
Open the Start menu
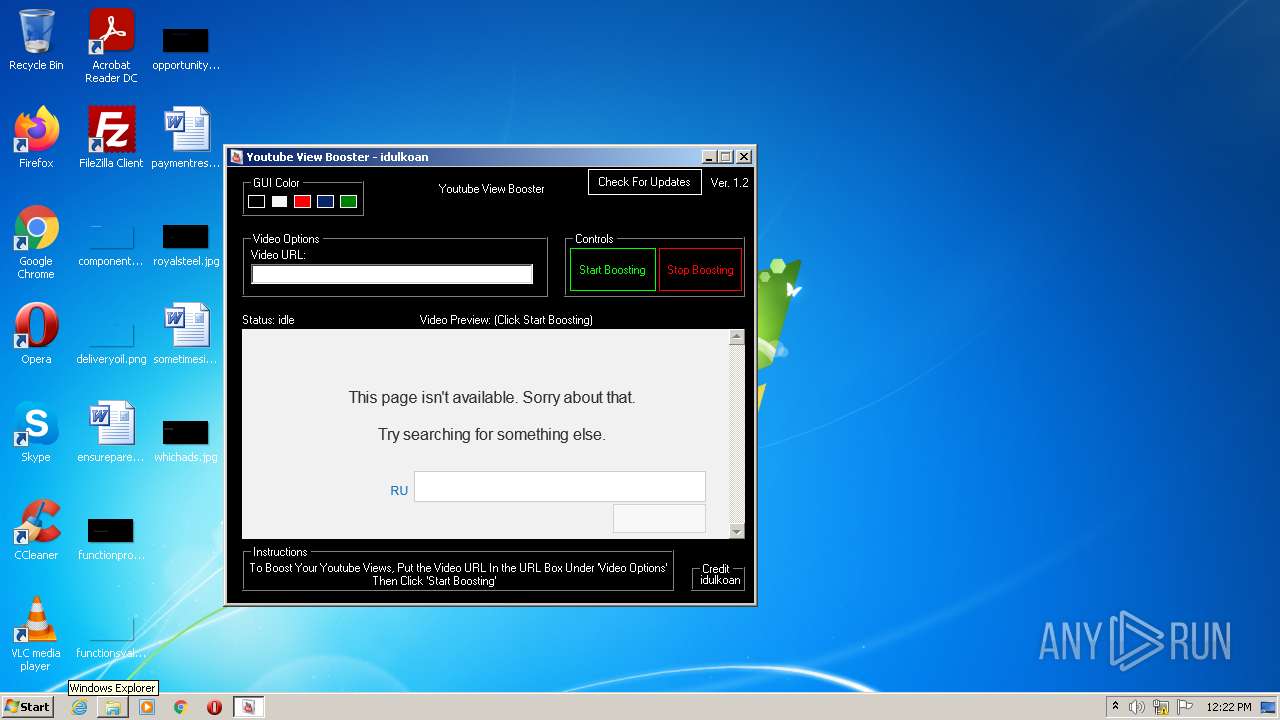coord(28,707)
